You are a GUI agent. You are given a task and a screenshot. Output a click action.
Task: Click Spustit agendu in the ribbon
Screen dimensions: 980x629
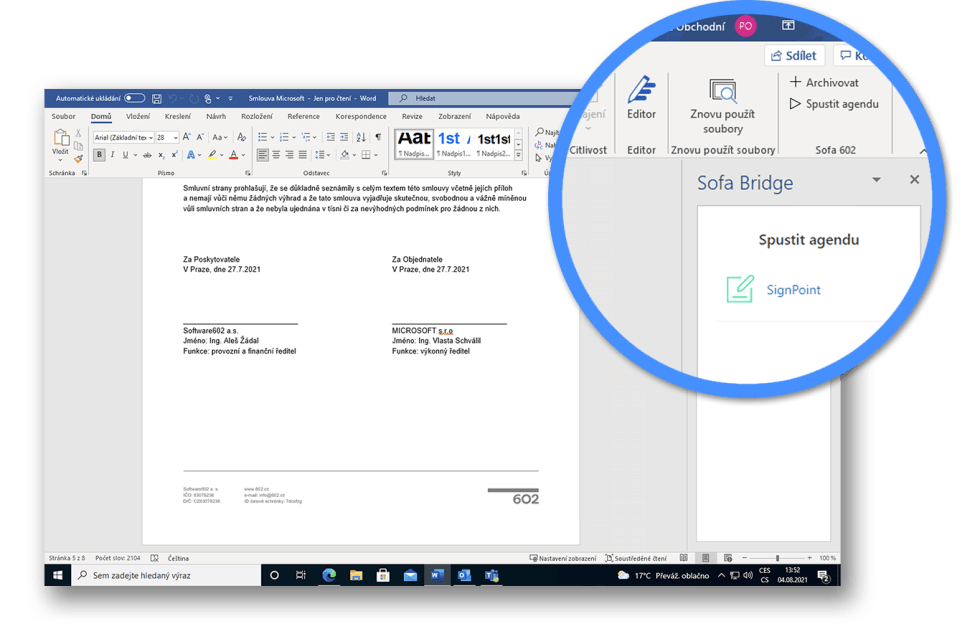tap(834, 104)
